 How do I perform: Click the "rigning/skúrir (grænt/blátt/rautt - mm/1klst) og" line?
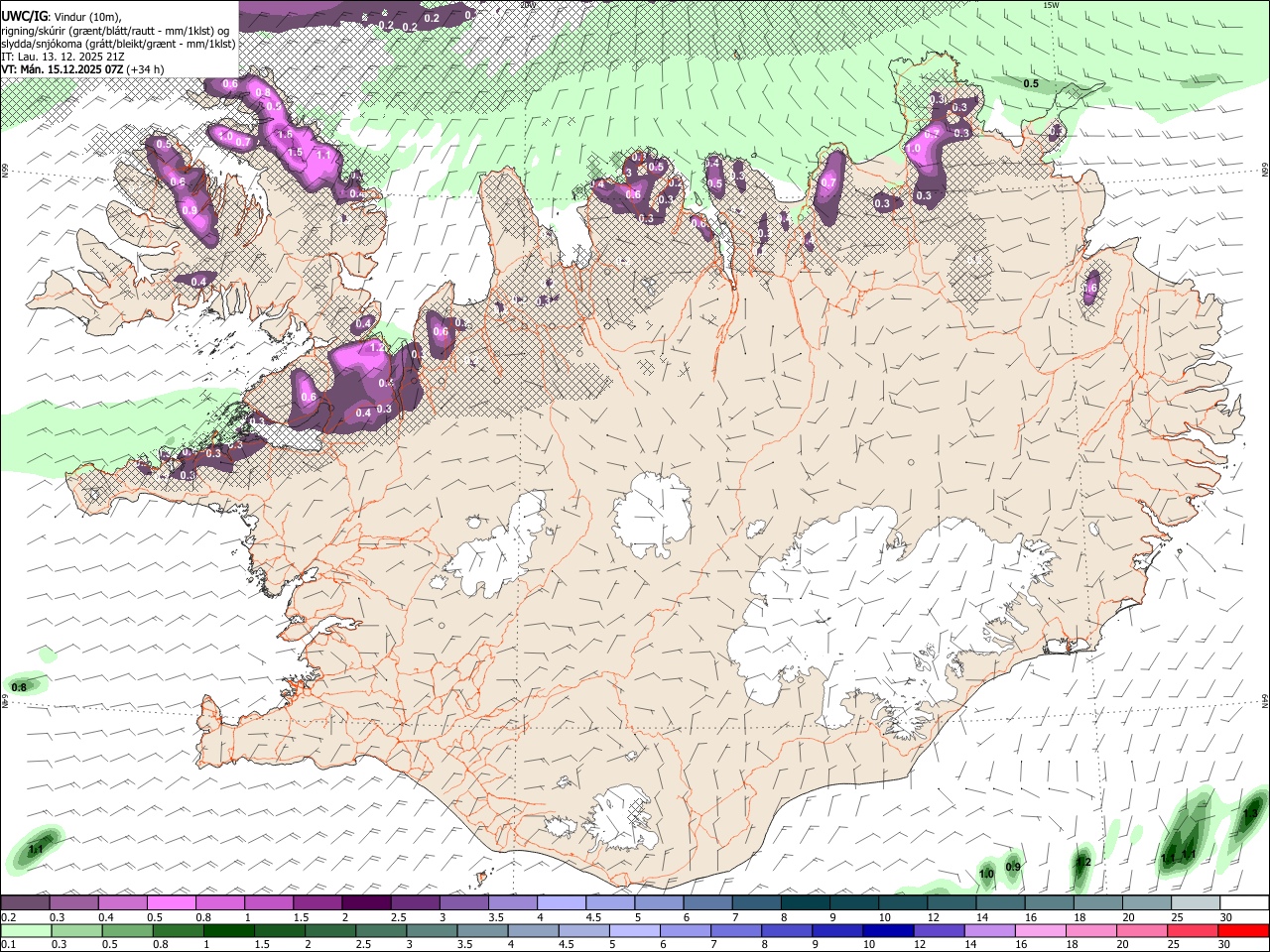click(x=115, y=31)
